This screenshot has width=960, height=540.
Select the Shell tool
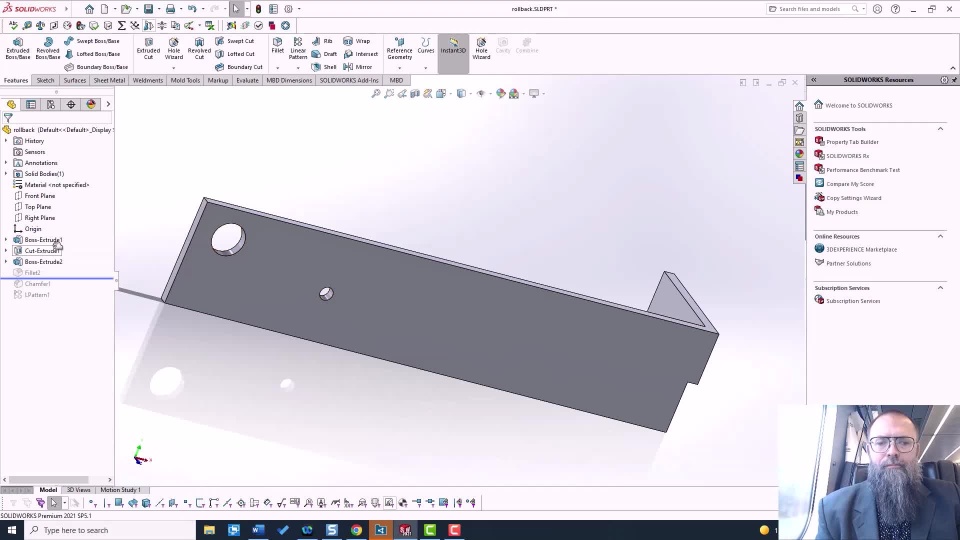[x=324, y=67]
